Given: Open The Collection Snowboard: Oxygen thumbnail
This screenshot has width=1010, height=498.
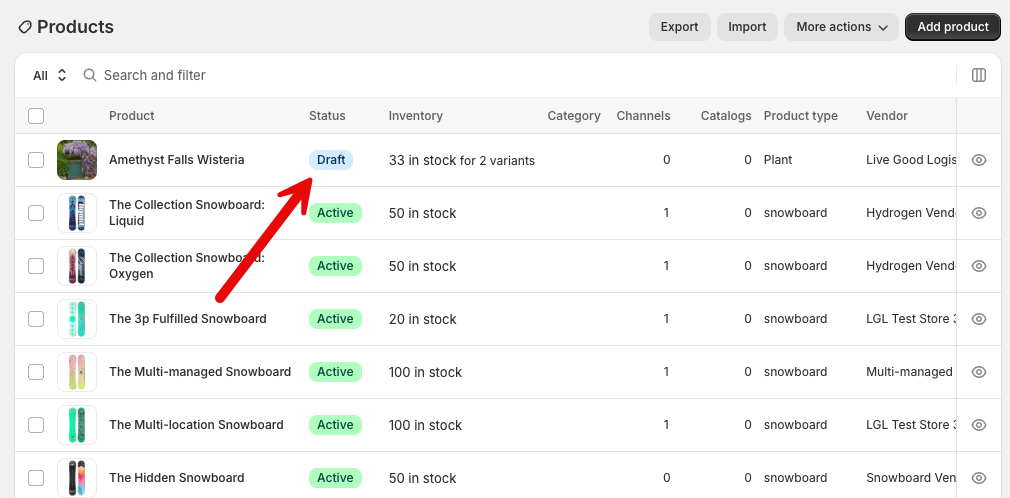Looking at the screenshot, I should [x=77, y=265].
